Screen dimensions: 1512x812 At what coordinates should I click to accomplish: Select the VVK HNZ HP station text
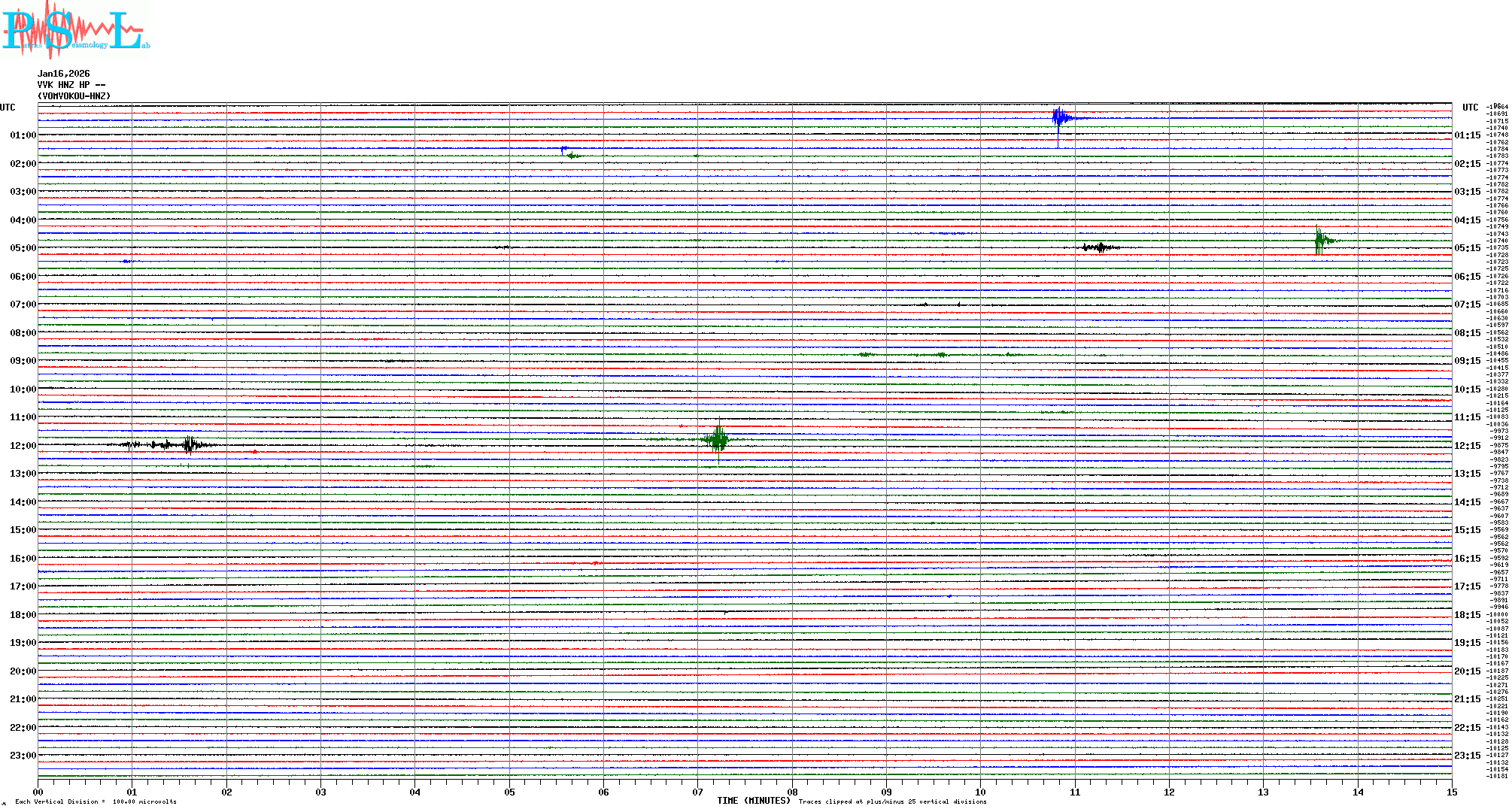tap(71, 85)
